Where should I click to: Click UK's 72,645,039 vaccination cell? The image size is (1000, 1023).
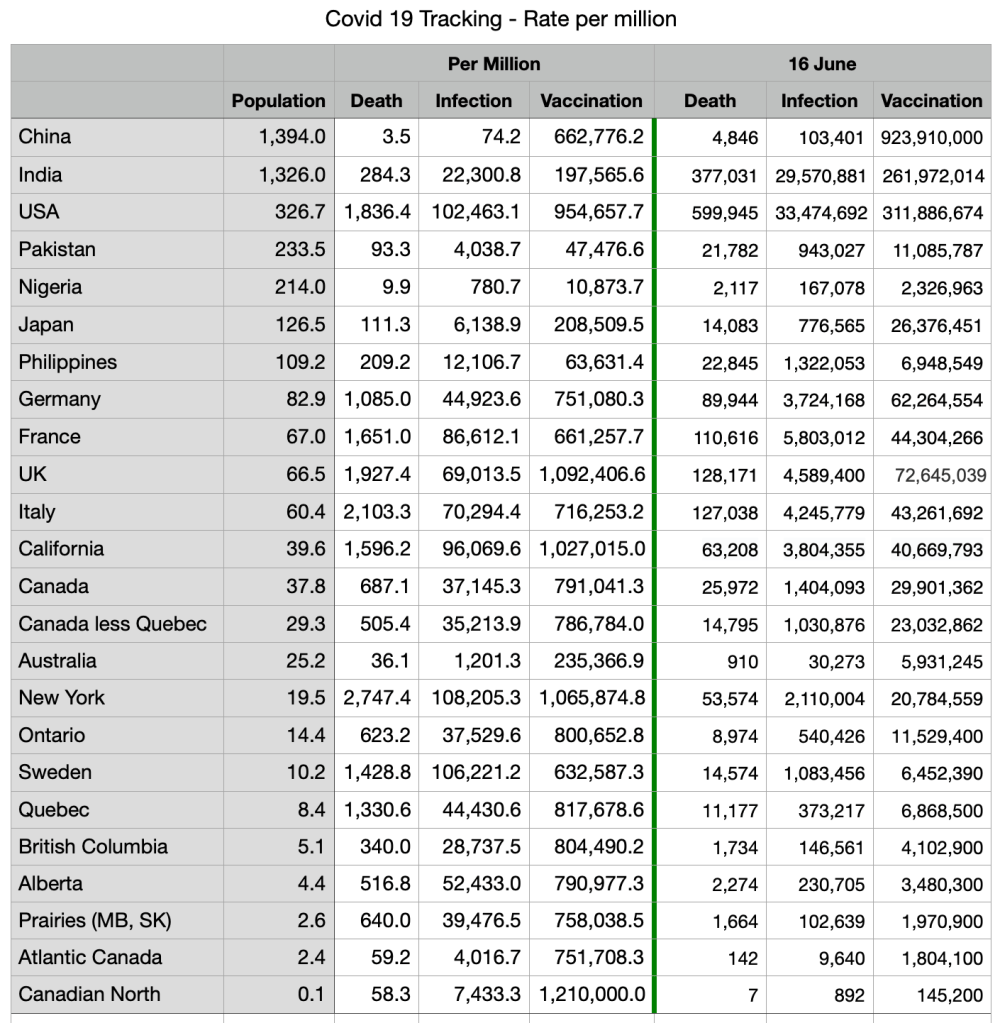[933, 475]
